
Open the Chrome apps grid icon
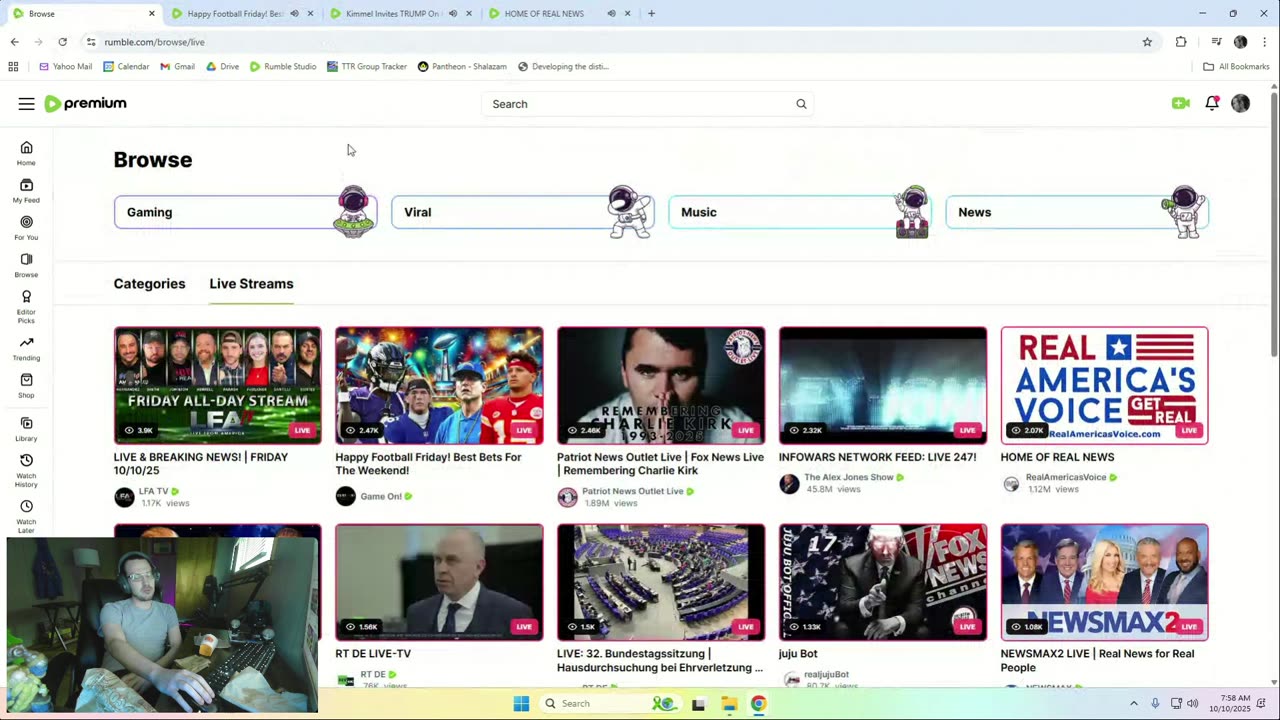(x=13, y=67)
